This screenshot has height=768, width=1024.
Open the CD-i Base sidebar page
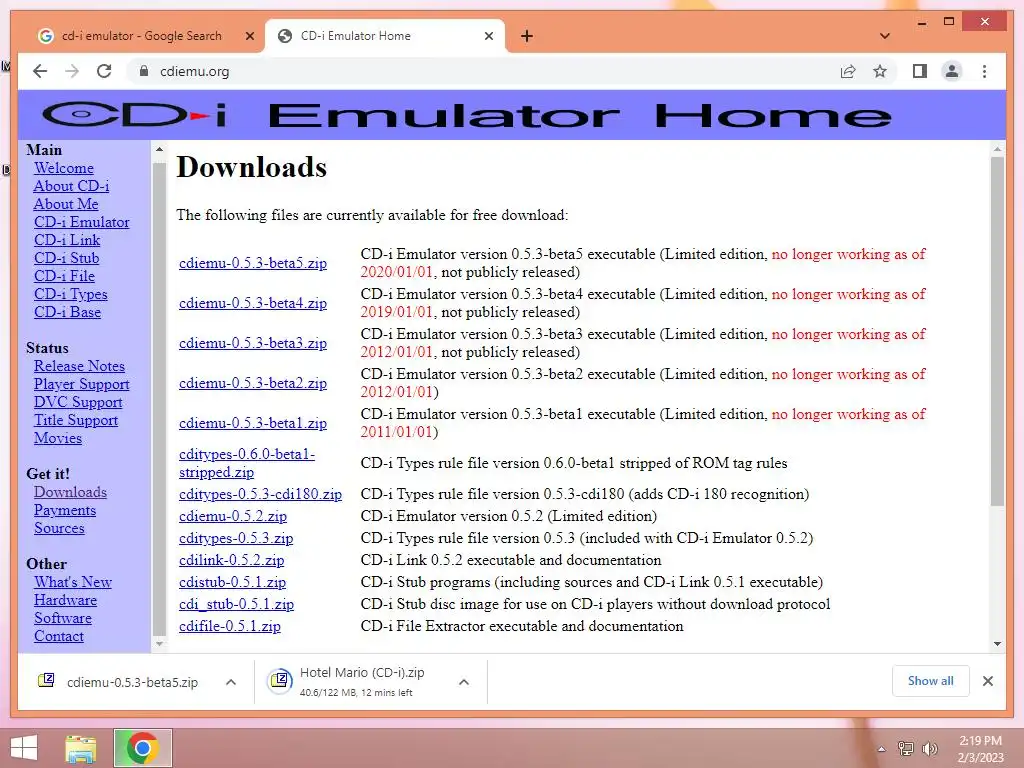[x=67, y=312]
